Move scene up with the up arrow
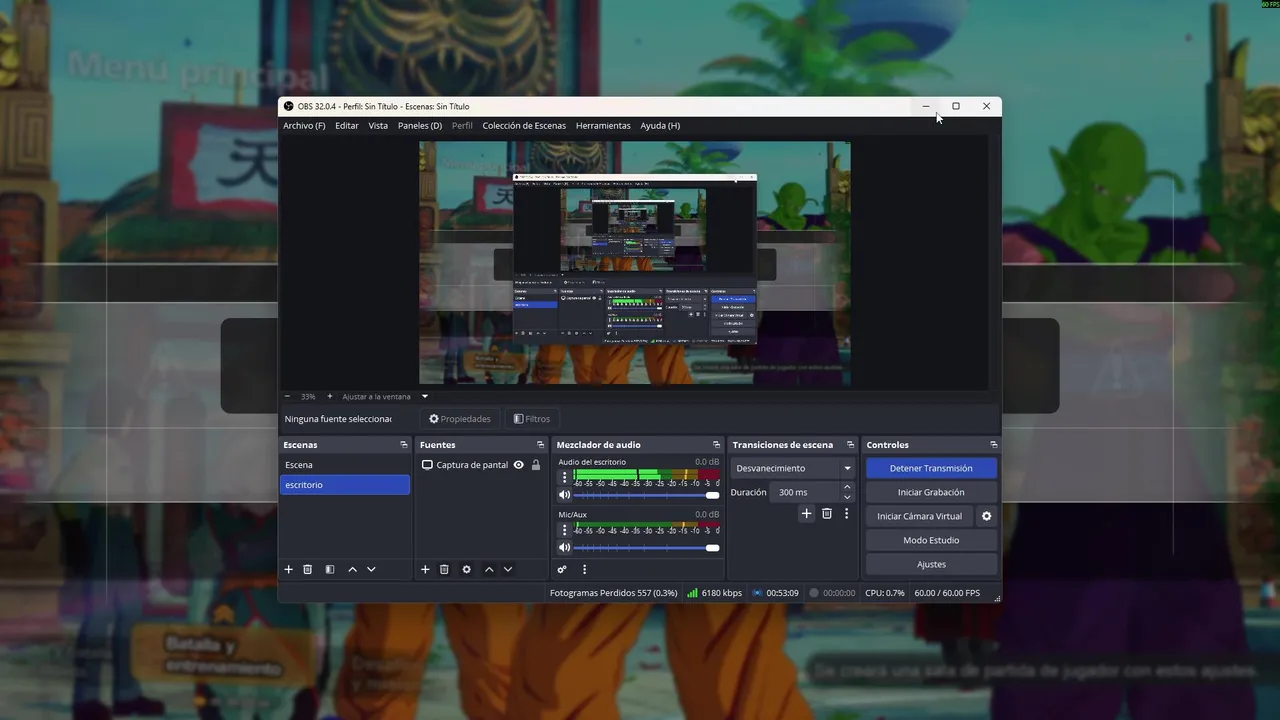The image size is (1280, 720). (x=352, y=569)
